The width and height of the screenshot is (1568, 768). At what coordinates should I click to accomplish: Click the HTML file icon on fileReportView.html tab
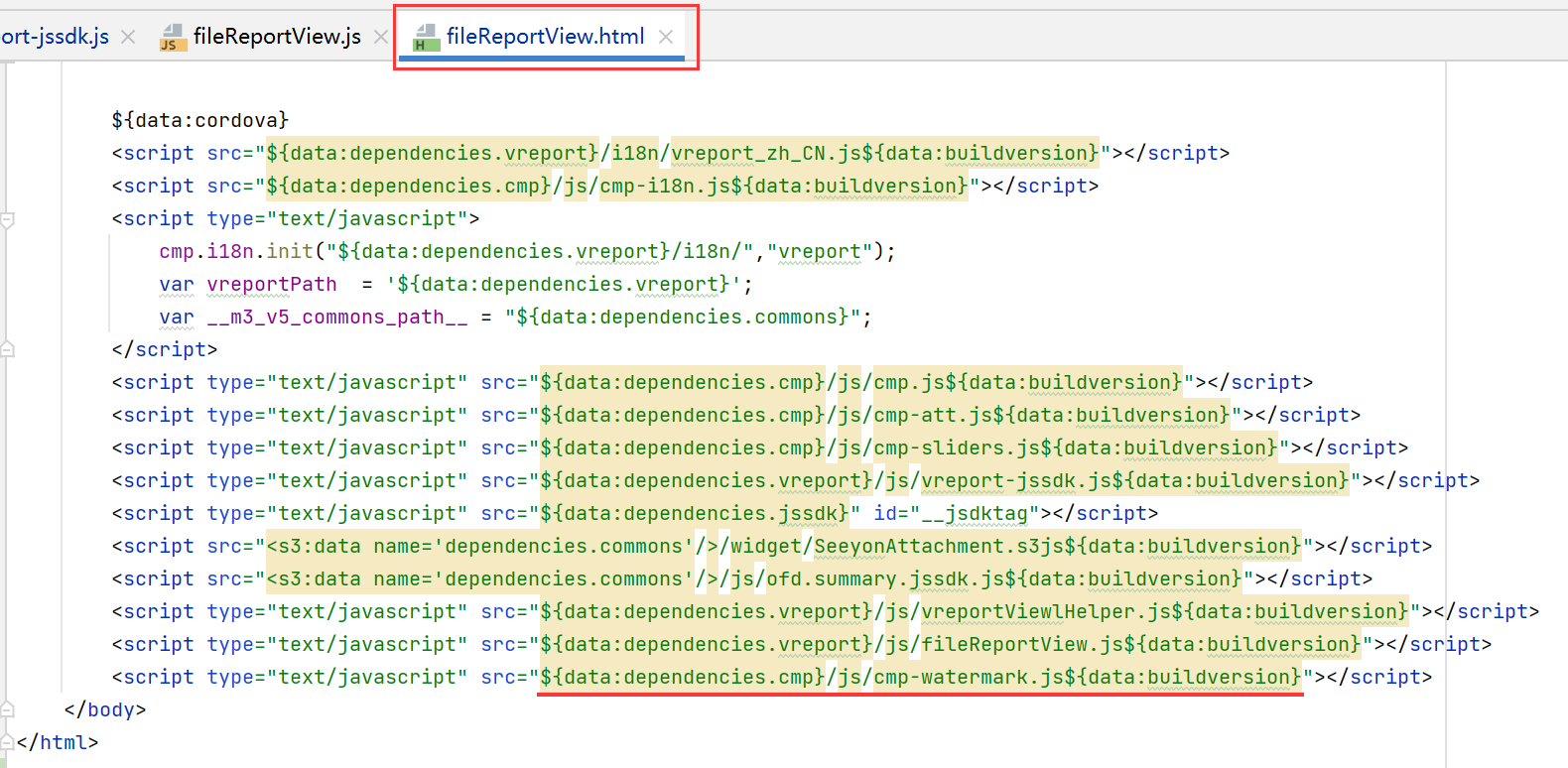coord(426,38)
